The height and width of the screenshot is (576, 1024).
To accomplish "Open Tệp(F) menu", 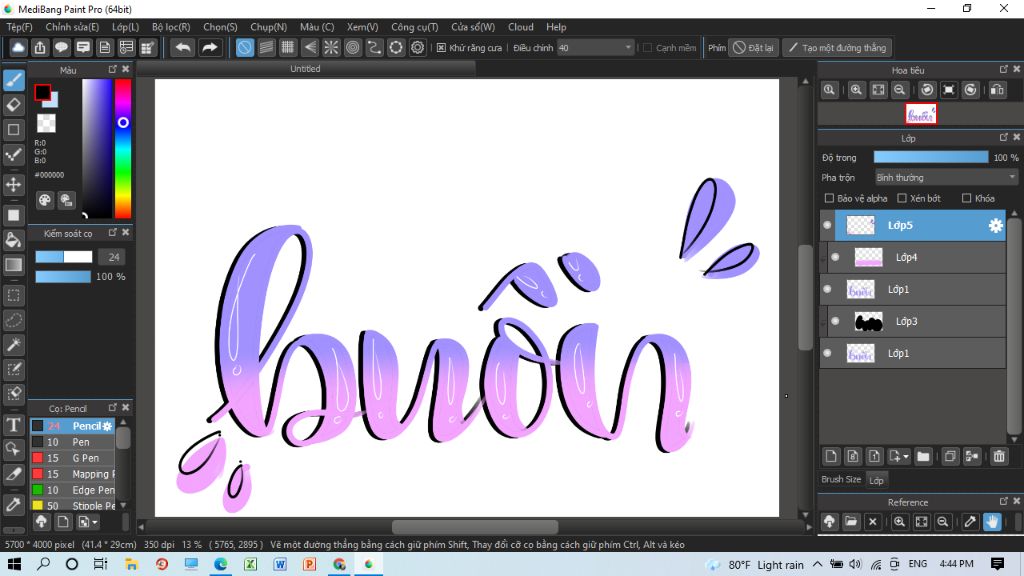I will 20,27.
